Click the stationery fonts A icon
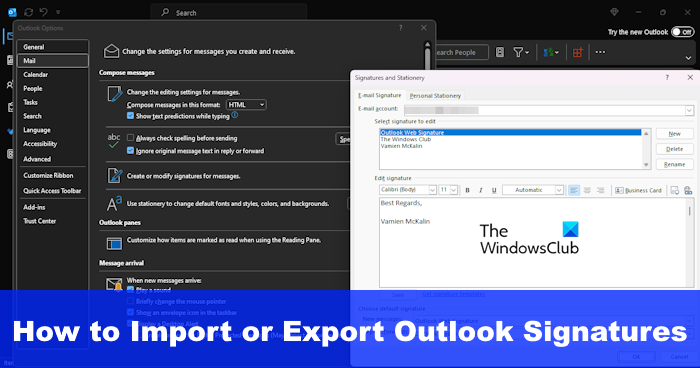Viewport: 700px width, 368px height. click(x=114, y=203)
